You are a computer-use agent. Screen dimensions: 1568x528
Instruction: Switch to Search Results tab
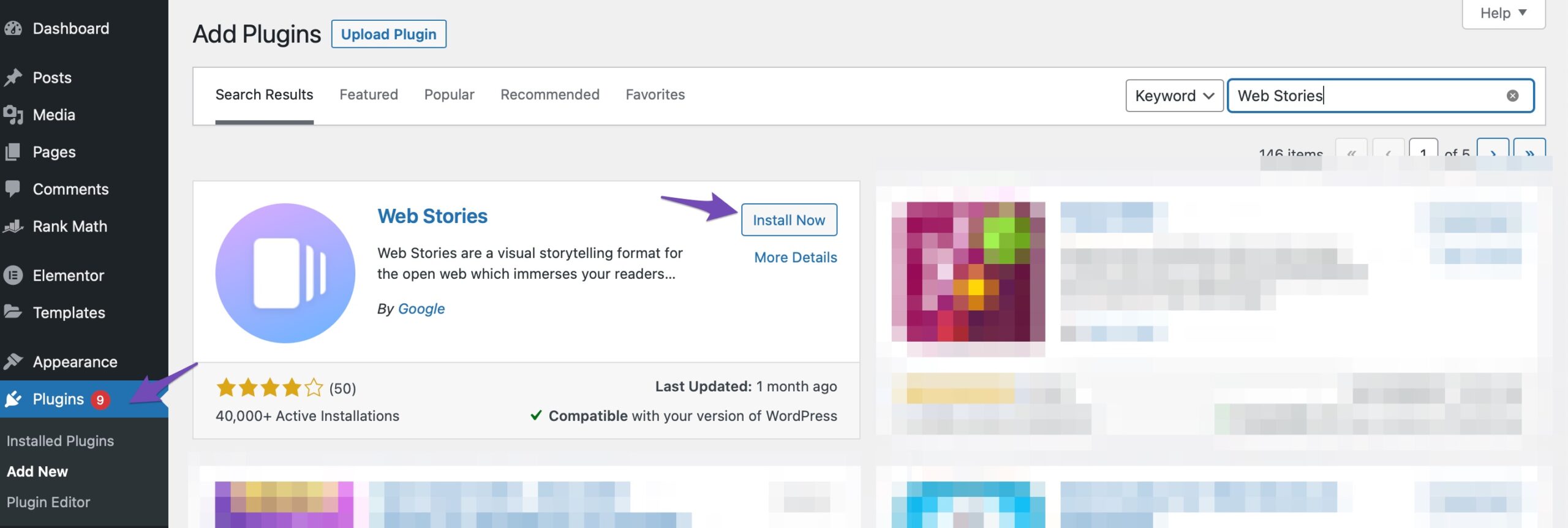tap(264, 94)
